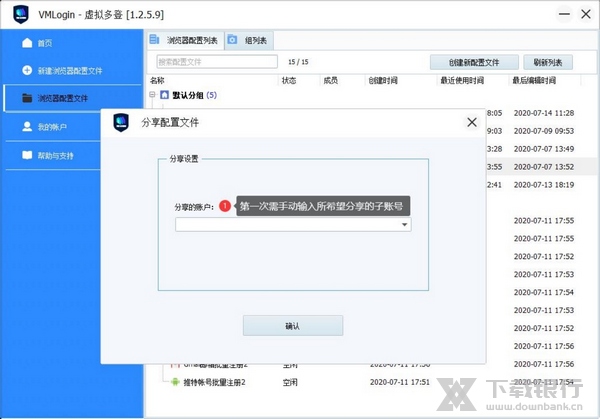Sort by the 状态 column header
Image resolution: width=600 pixels, height=419 pixels.
pyautogui.click(x=289, y=80)
